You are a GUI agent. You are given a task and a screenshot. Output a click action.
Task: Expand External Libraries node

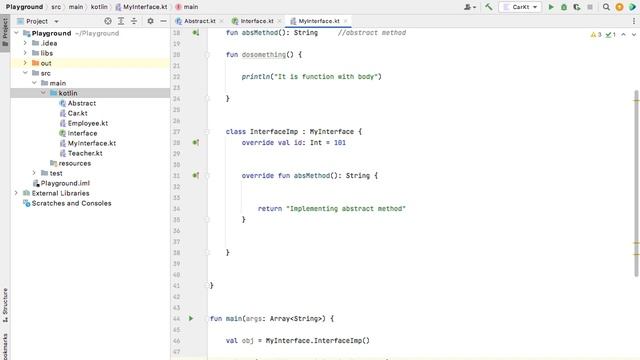pyautogui.click(x=16, y=193)
